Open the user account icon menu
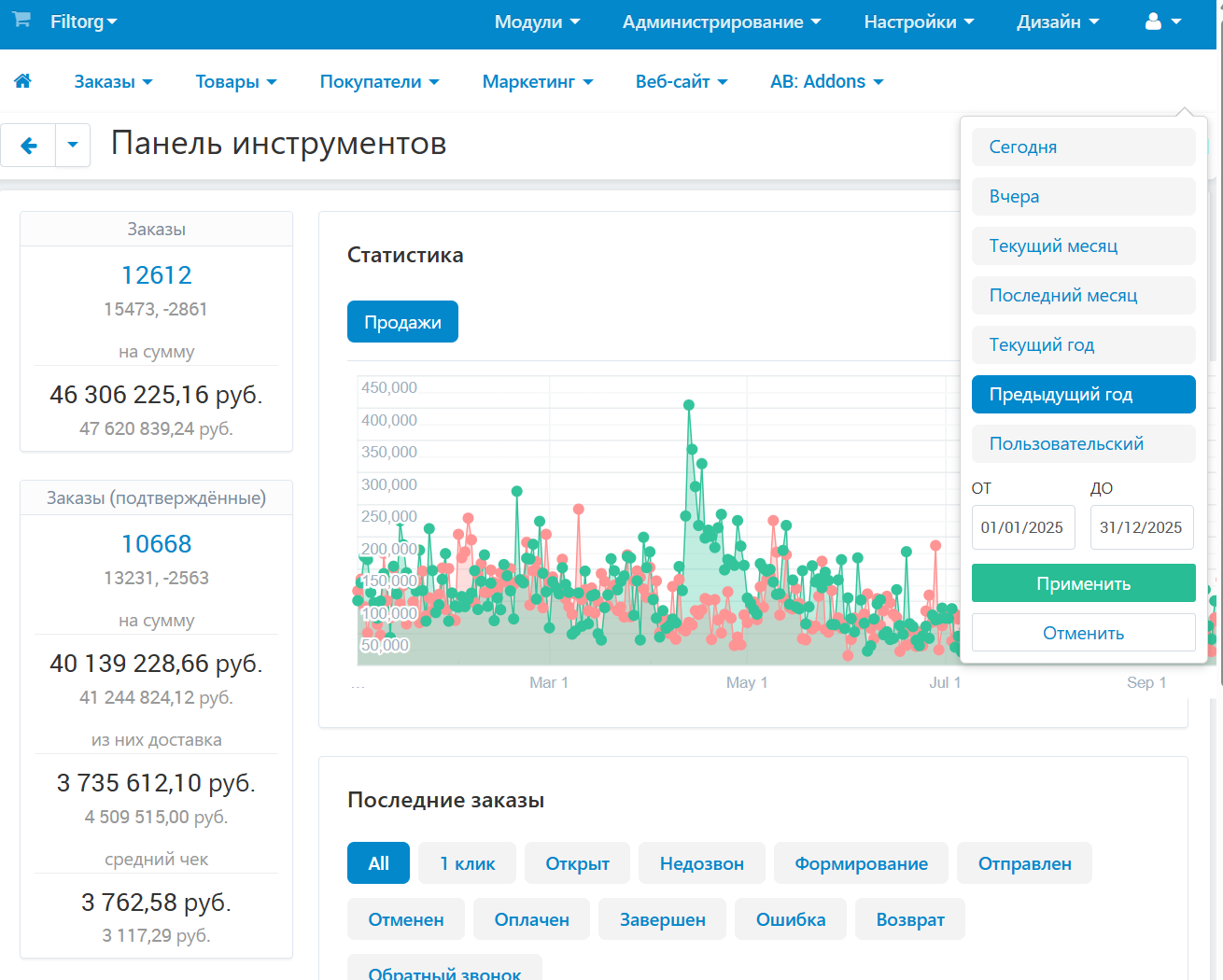Image resolution: width=1223 pixels, height=980 pixels. click(1162, 21)
